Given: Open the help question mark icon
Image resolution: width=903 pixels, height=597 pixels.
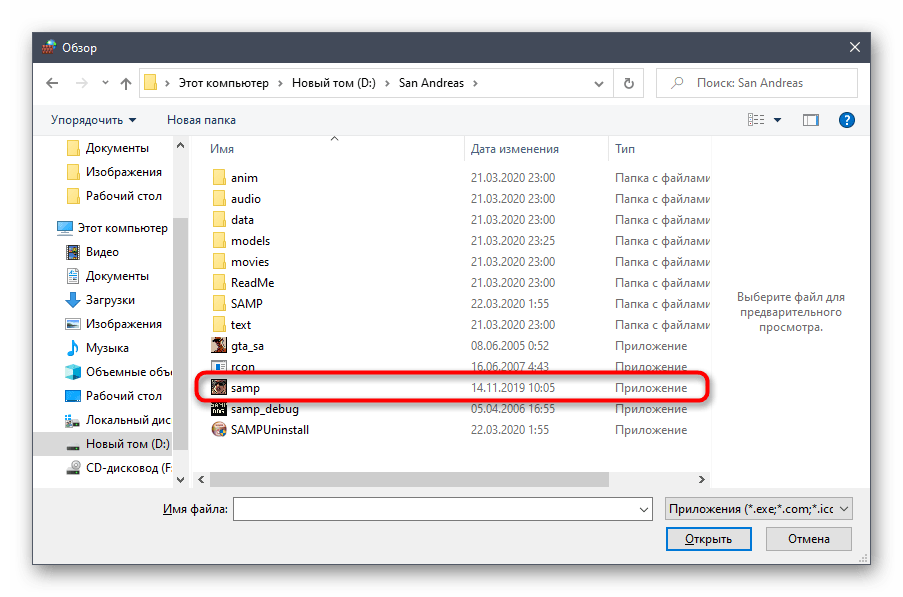Looking at the screenshot, I should [x=846, y=120].
